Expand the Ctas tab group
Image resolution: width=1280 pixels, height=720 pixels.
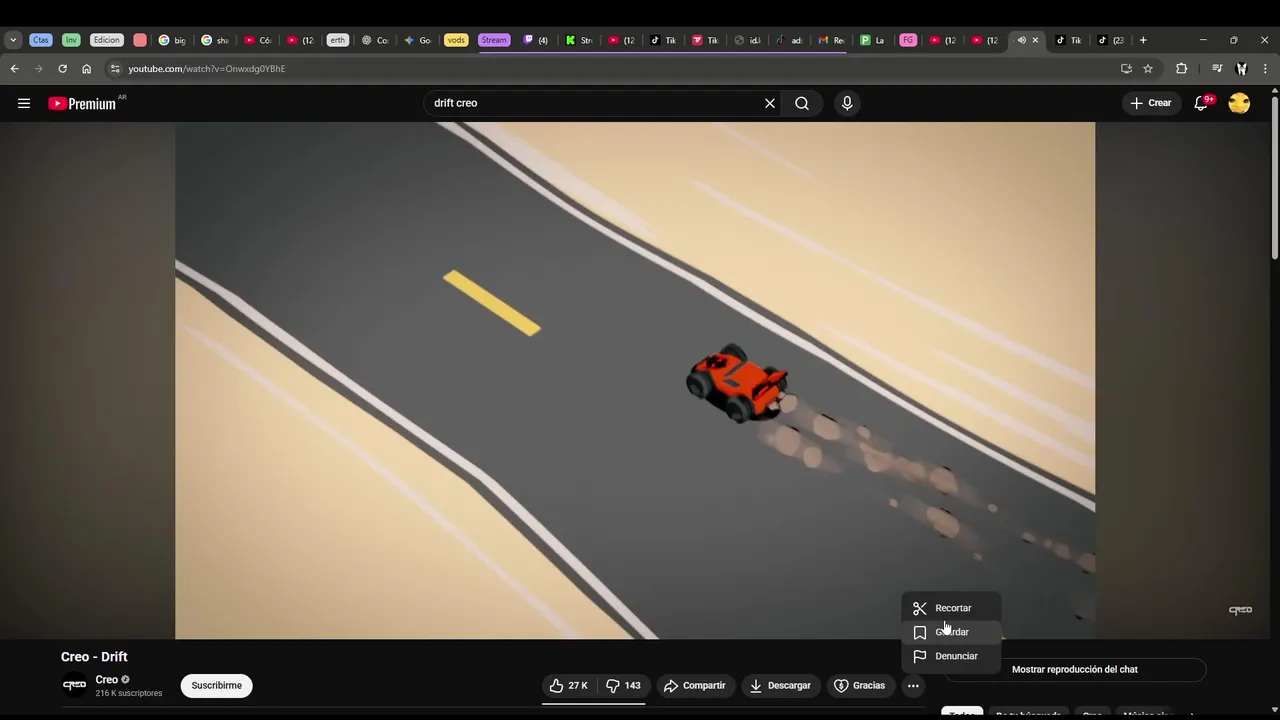(x=40, y=40)
